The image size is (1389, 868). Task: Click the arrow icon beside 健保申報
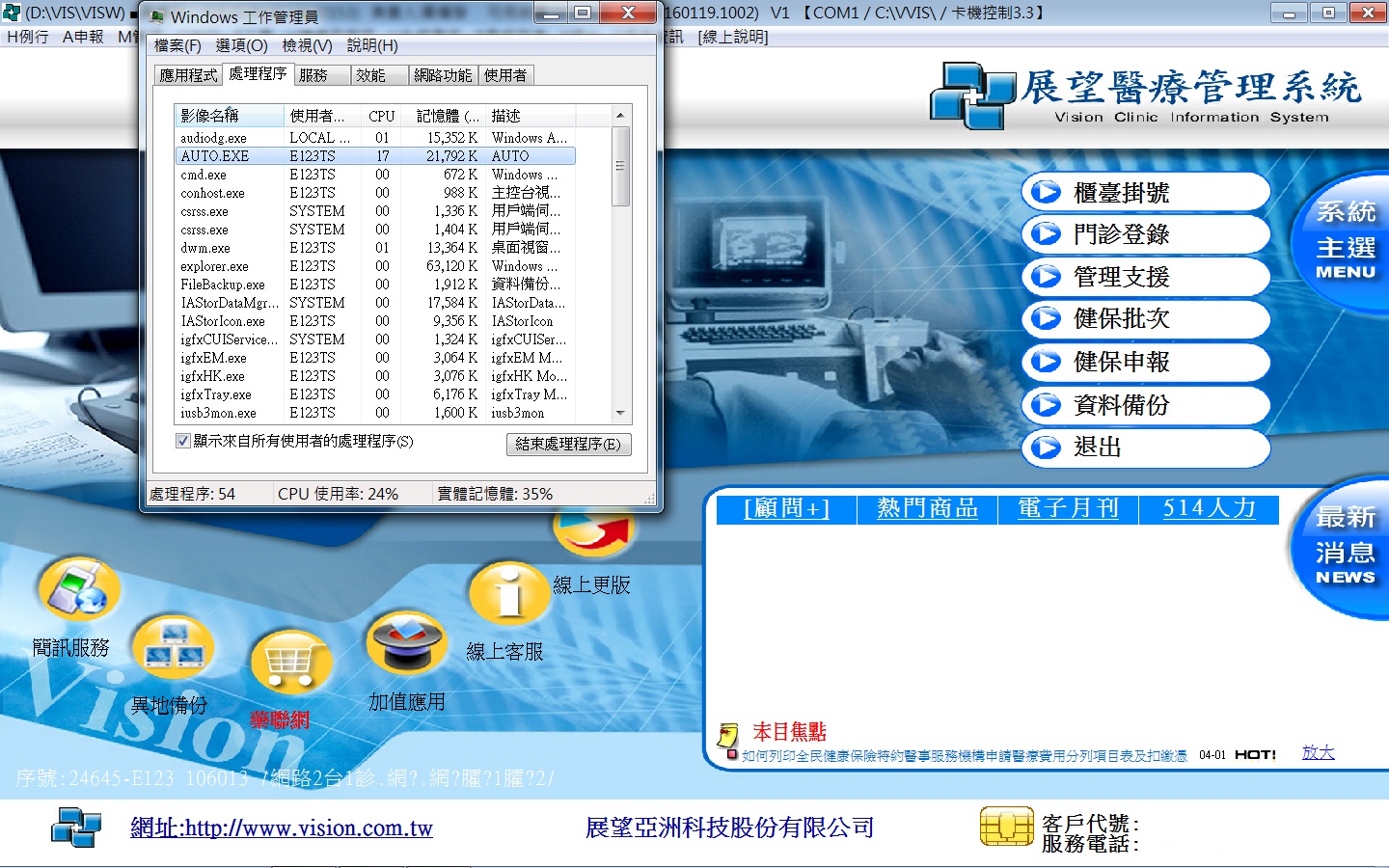[1045, 362]
